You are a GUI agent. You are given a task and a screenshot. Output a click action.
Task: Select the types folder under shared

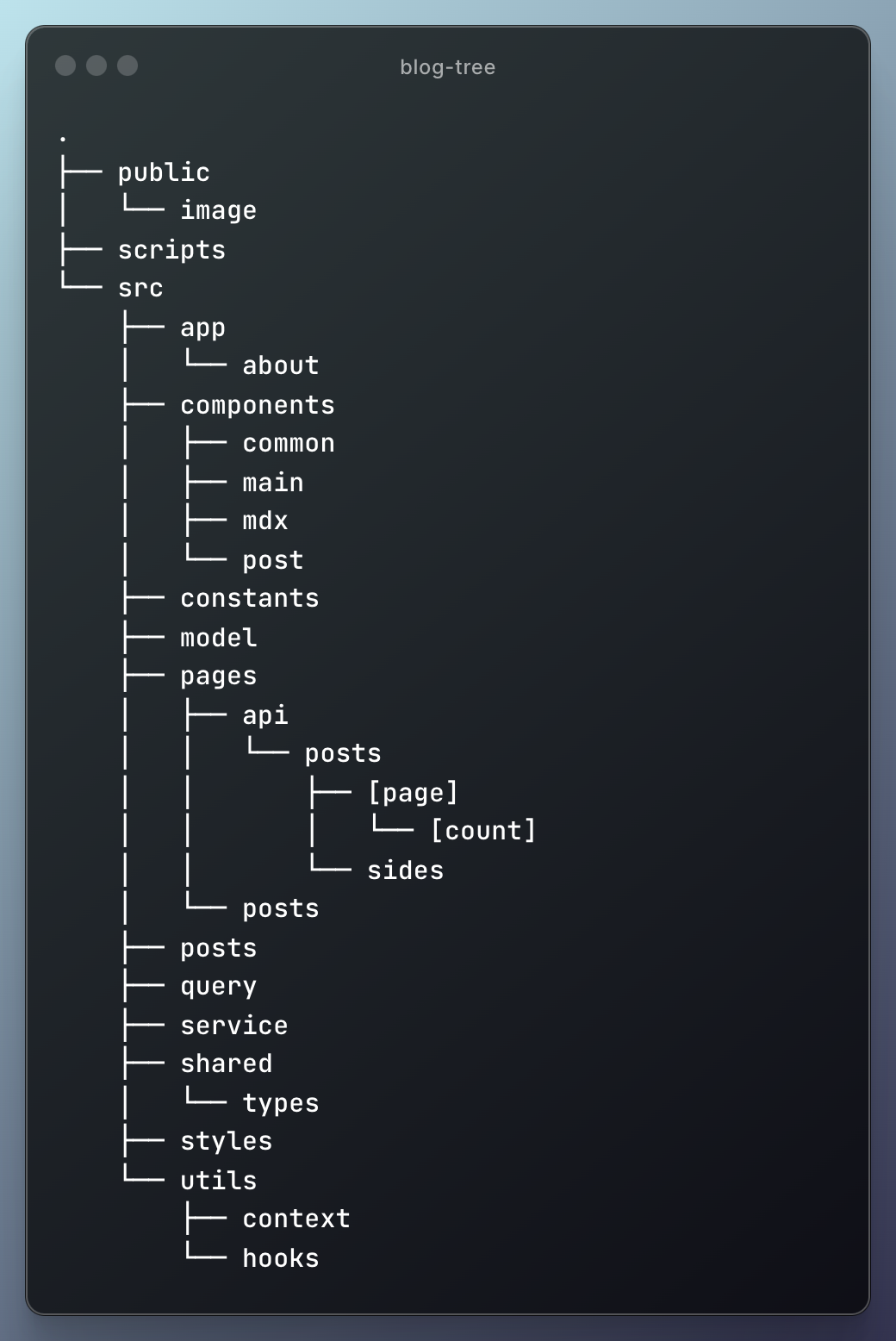pyautogui.click(x=281, y=1103)
